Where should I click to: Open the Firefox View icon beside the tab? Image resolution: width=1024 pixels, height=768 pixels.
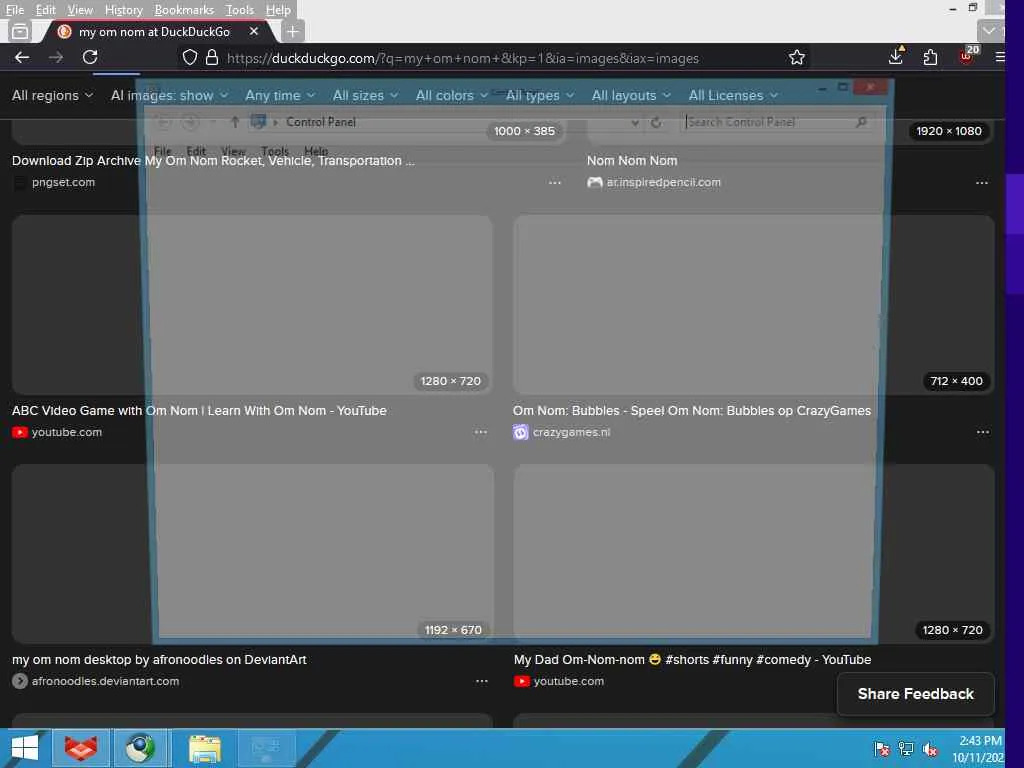20,31
